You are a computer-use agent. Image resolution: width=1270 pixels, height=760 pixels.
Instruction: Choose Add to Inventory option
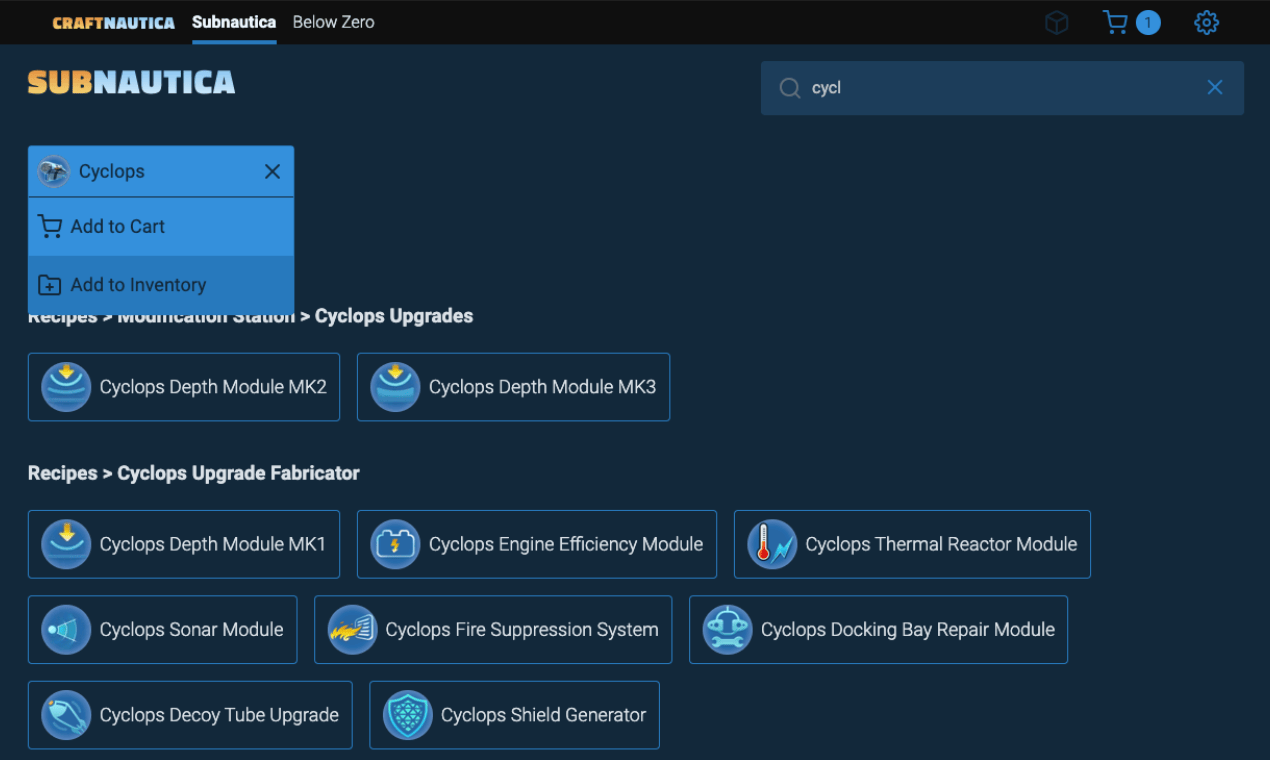pos(161,285)
